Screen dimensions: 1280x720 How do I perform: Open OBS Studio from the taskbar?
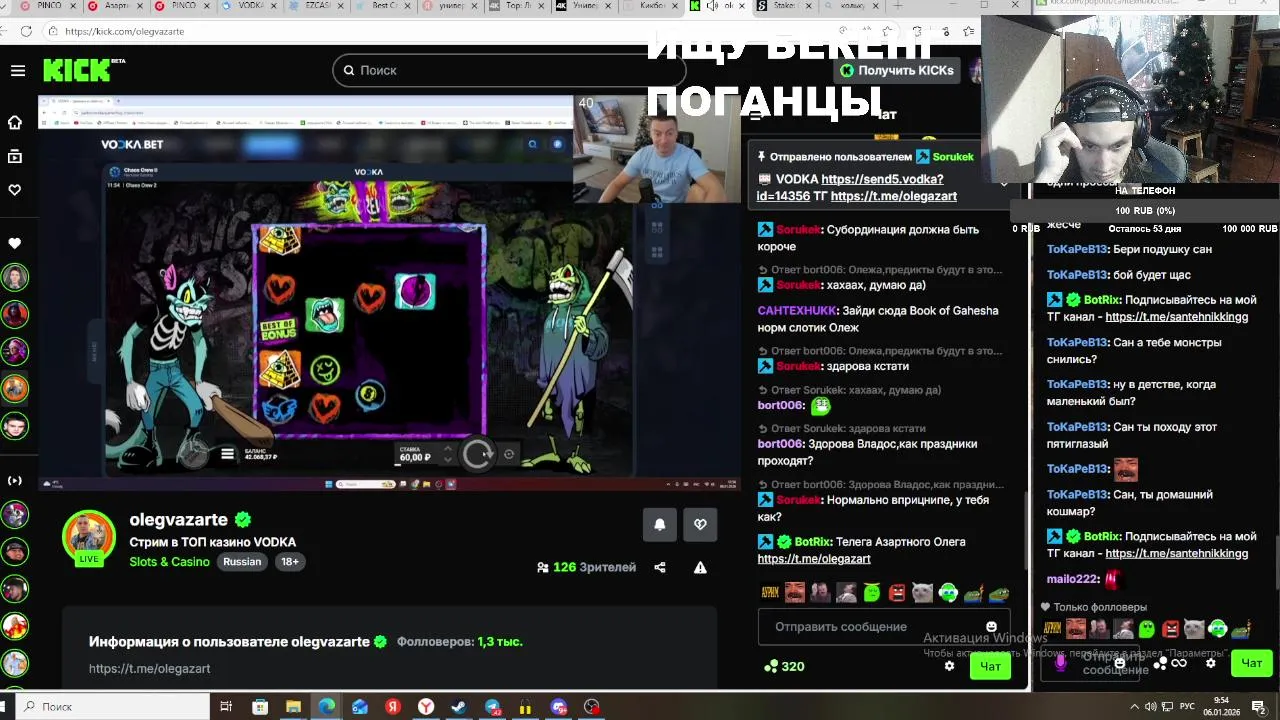[592, 707]
